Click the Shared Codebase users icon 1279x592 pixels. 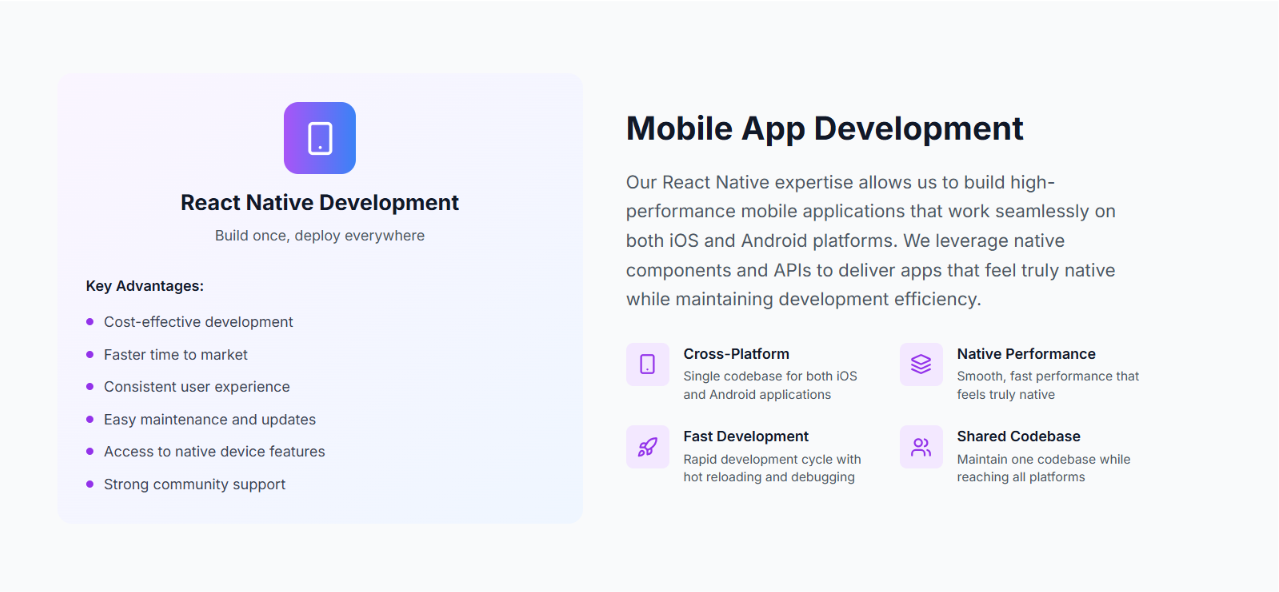coord(921,447)
